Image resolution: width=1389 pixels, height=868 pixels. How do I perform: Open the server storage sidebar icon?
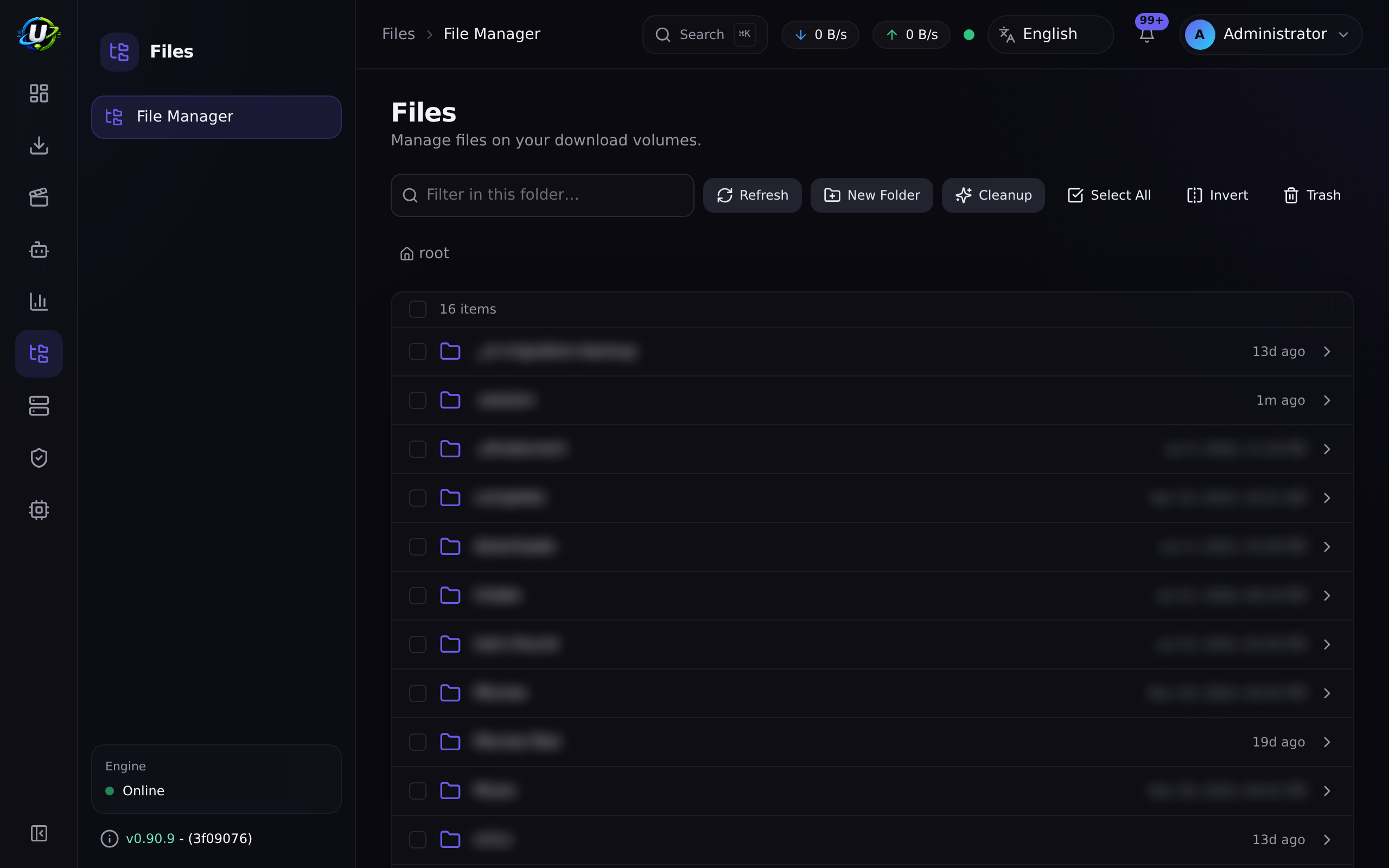point(39,406)
